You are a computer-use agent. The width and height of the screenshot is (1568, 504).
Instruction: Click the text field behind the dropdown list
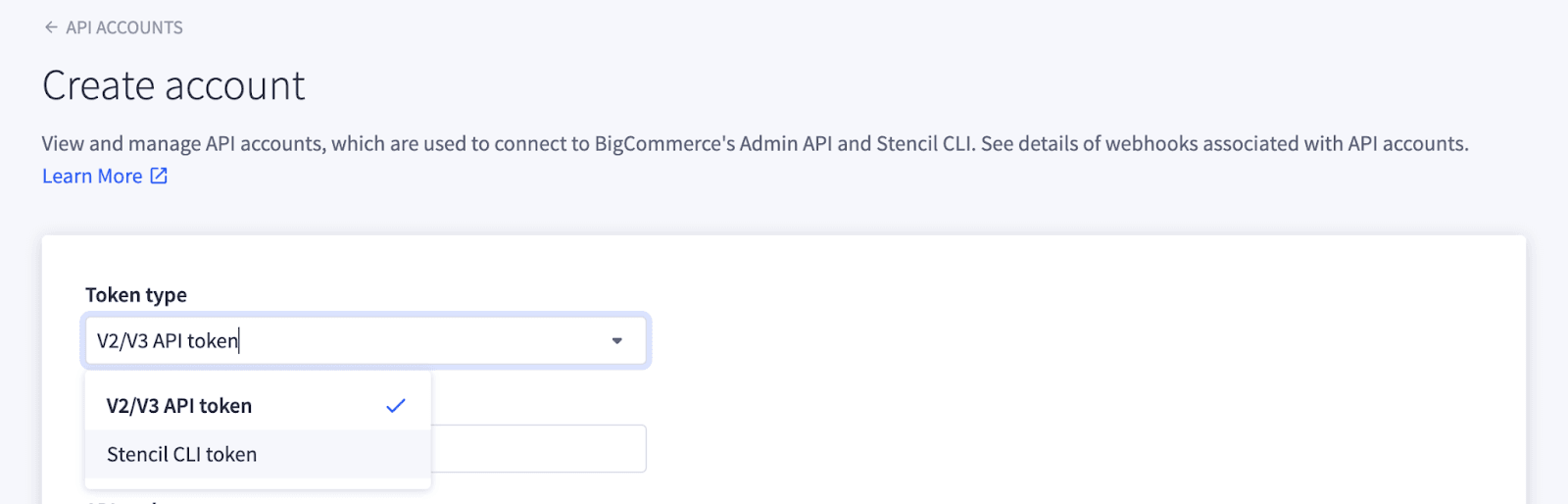(x=539, y=449)
